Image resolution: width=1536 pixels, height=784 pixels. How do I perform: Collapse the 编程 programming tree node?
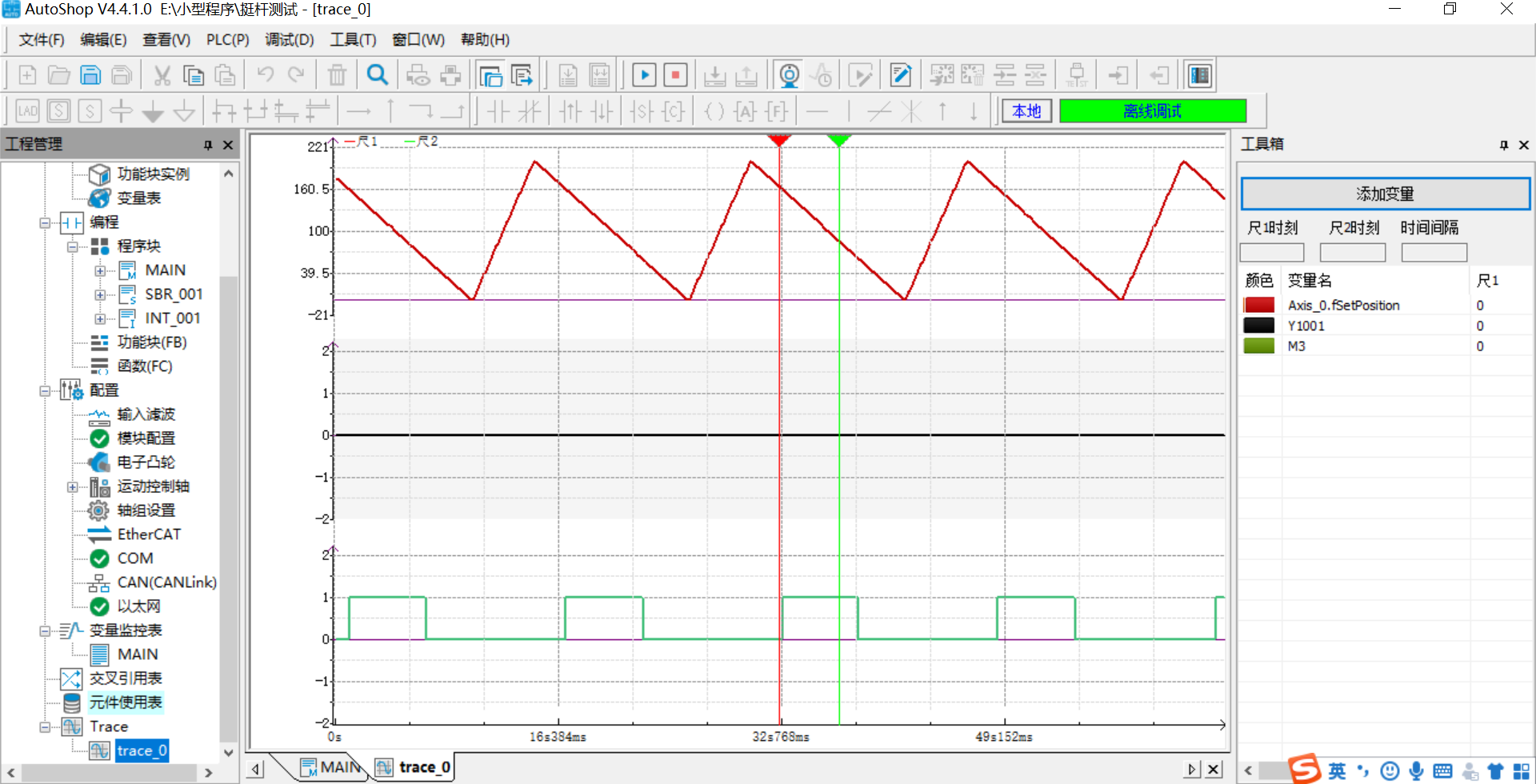[45, 222]
